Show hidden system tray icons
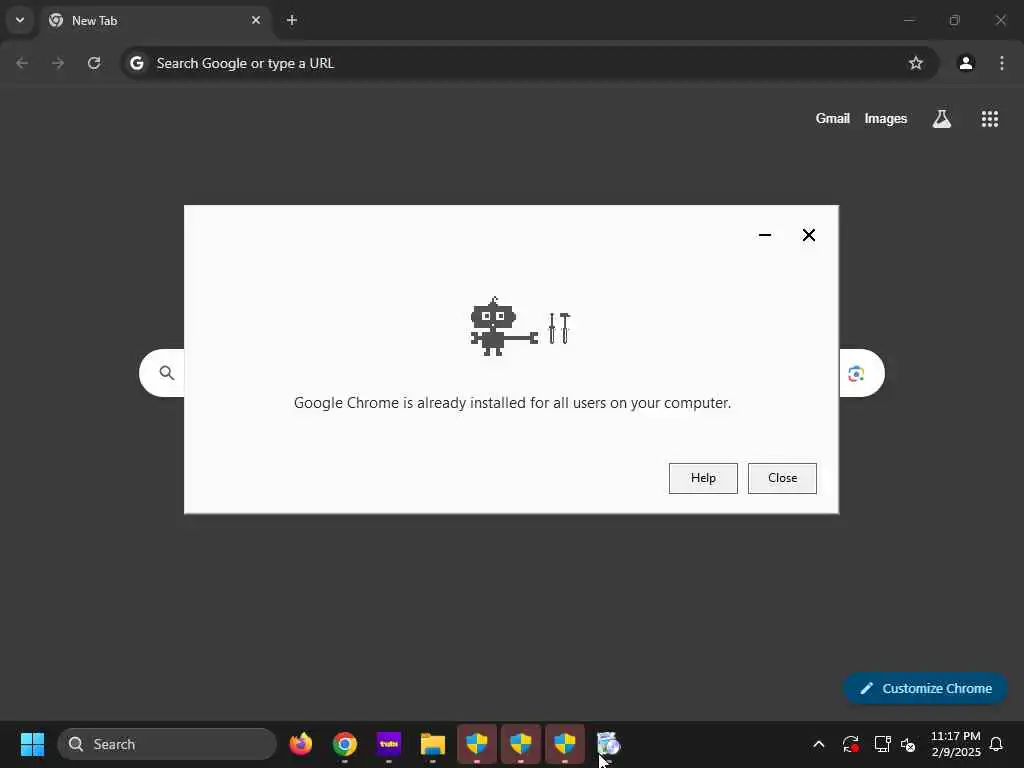 tap(818, 744)
